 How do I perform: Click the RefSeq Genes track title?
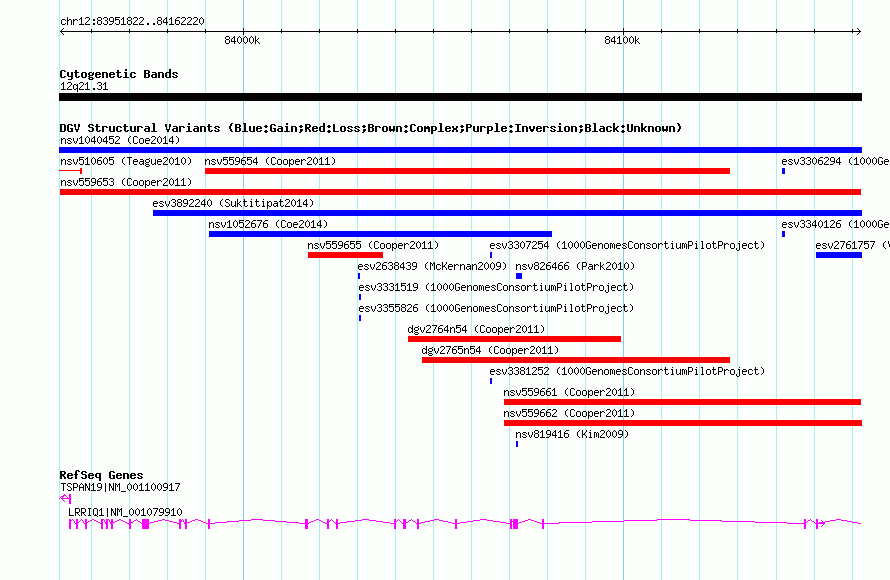(x=101, y=475)
